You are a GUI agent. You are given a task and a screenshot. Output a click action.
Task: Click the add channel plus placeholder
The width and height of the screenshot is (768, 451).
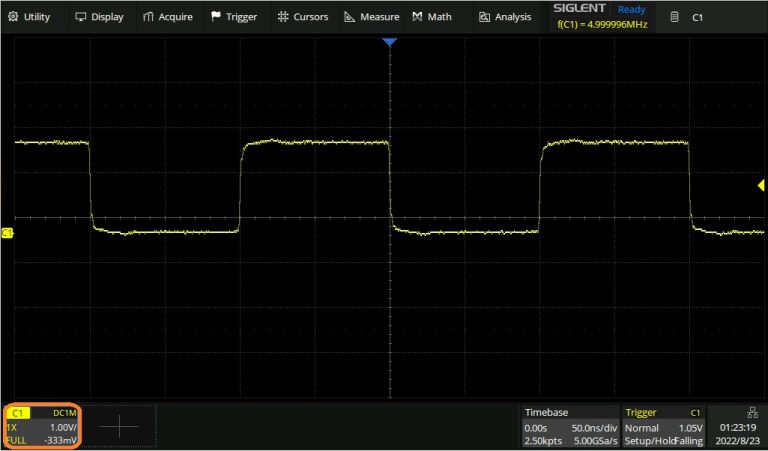(119, 426)
